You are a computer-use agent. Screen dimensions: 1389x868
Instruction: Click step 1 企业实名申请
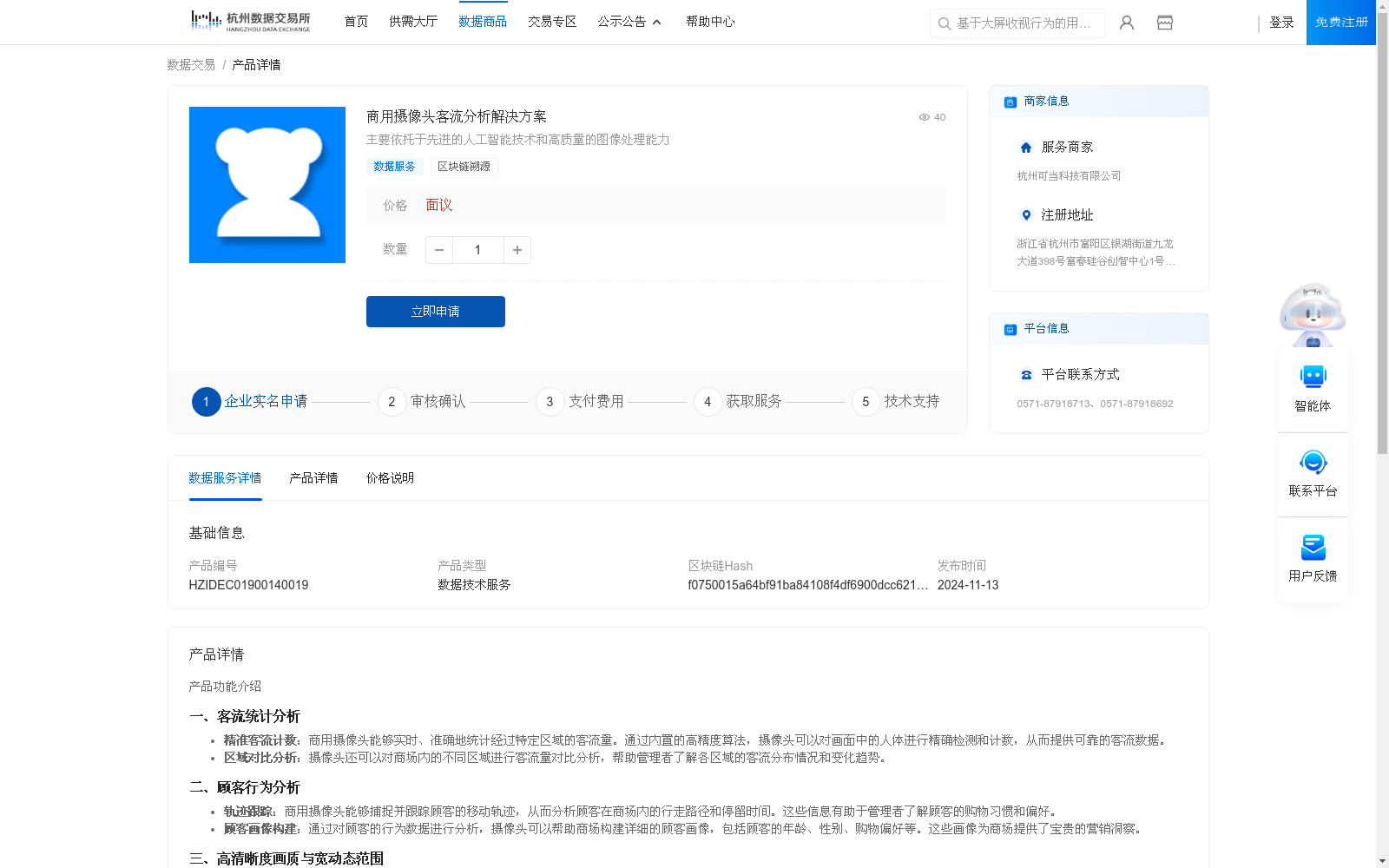point(250,401)
